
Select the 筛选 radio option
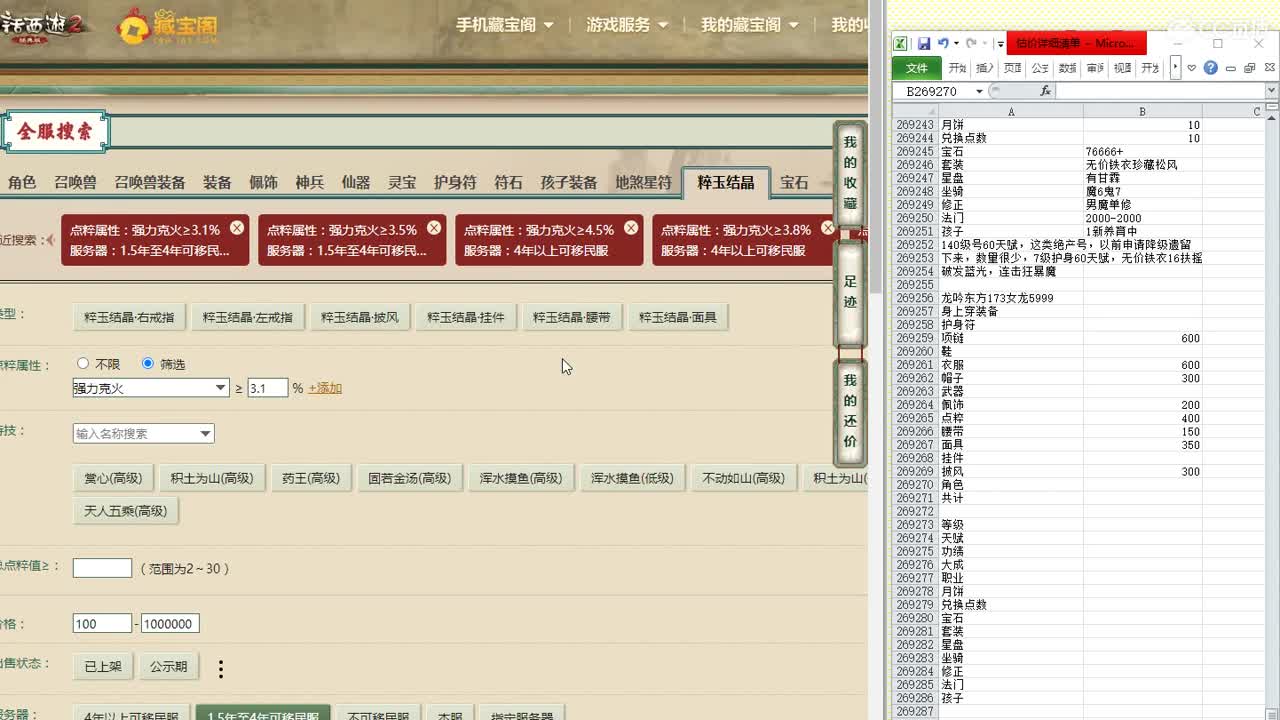click(148, 364)
